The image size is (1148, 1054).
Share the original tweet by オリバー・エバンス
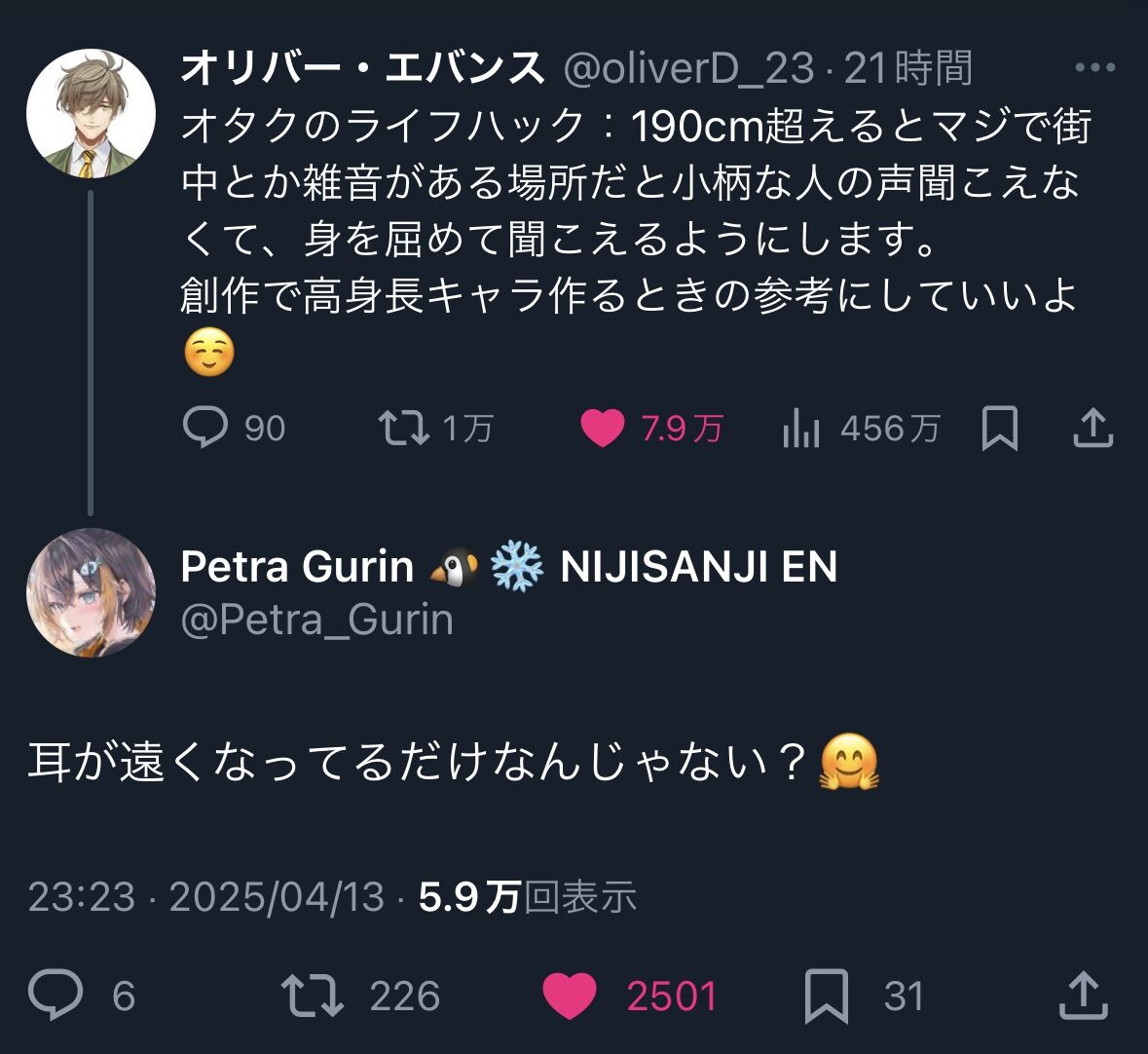[x=1092, y=429]
